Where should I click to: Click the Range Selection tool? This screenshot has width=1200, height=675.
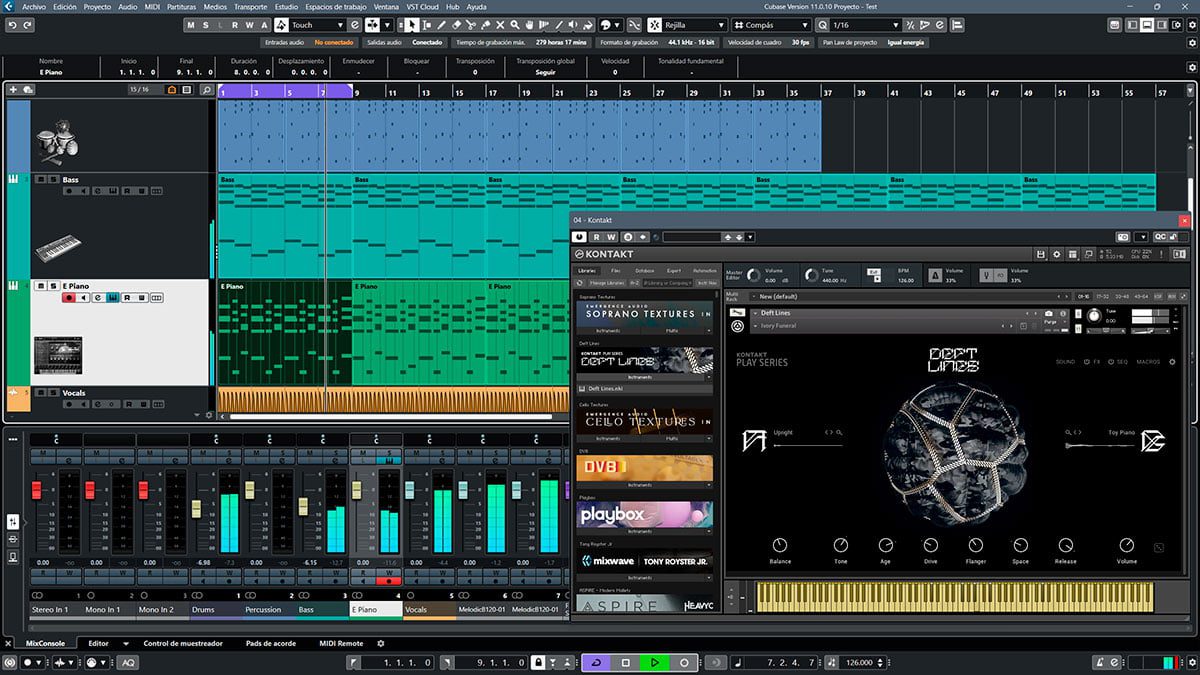click(x=427, y=25)
